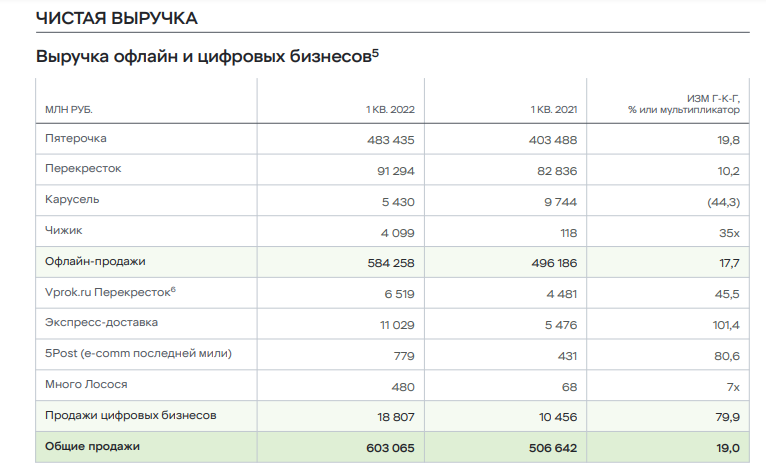
Task: Select the Общие продажи row label
Action: coord(92,447)
